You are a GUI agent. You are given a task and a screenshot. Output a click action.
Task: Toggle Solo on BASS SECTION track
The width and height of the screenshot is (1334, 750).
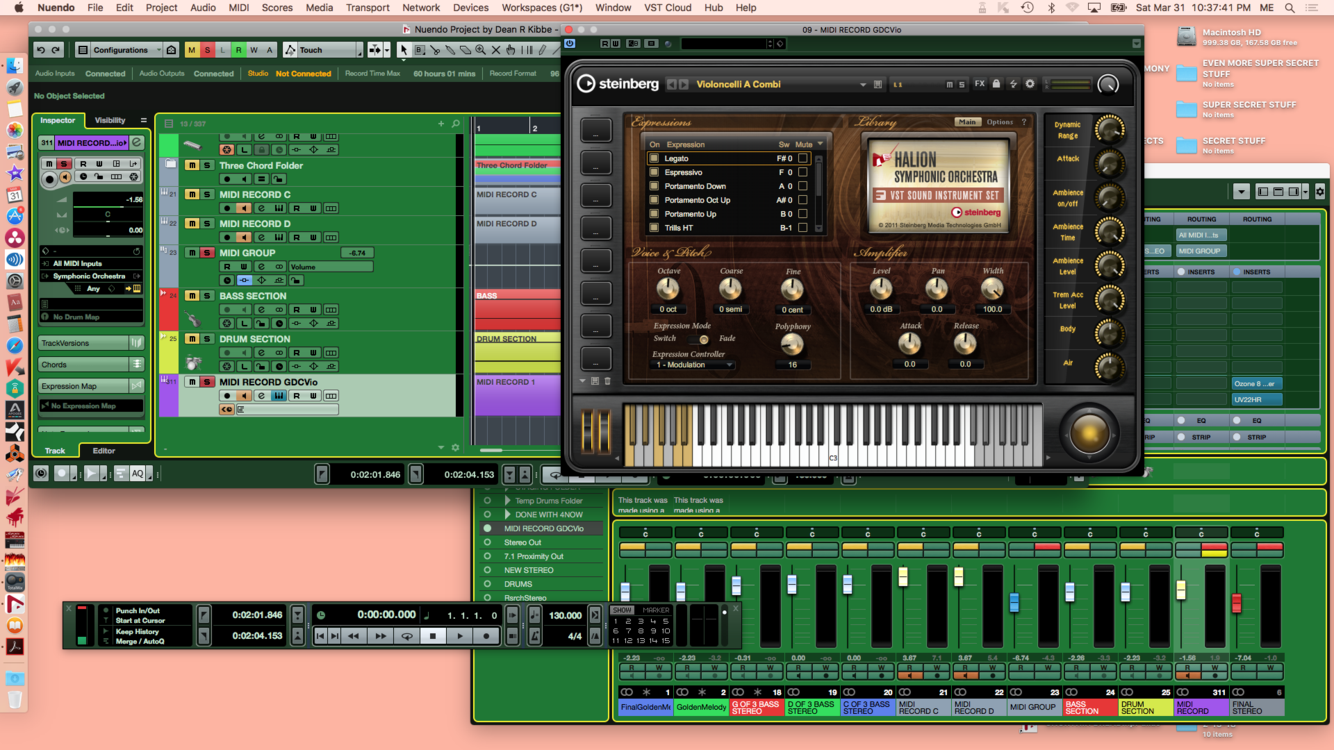pos(207,296)
